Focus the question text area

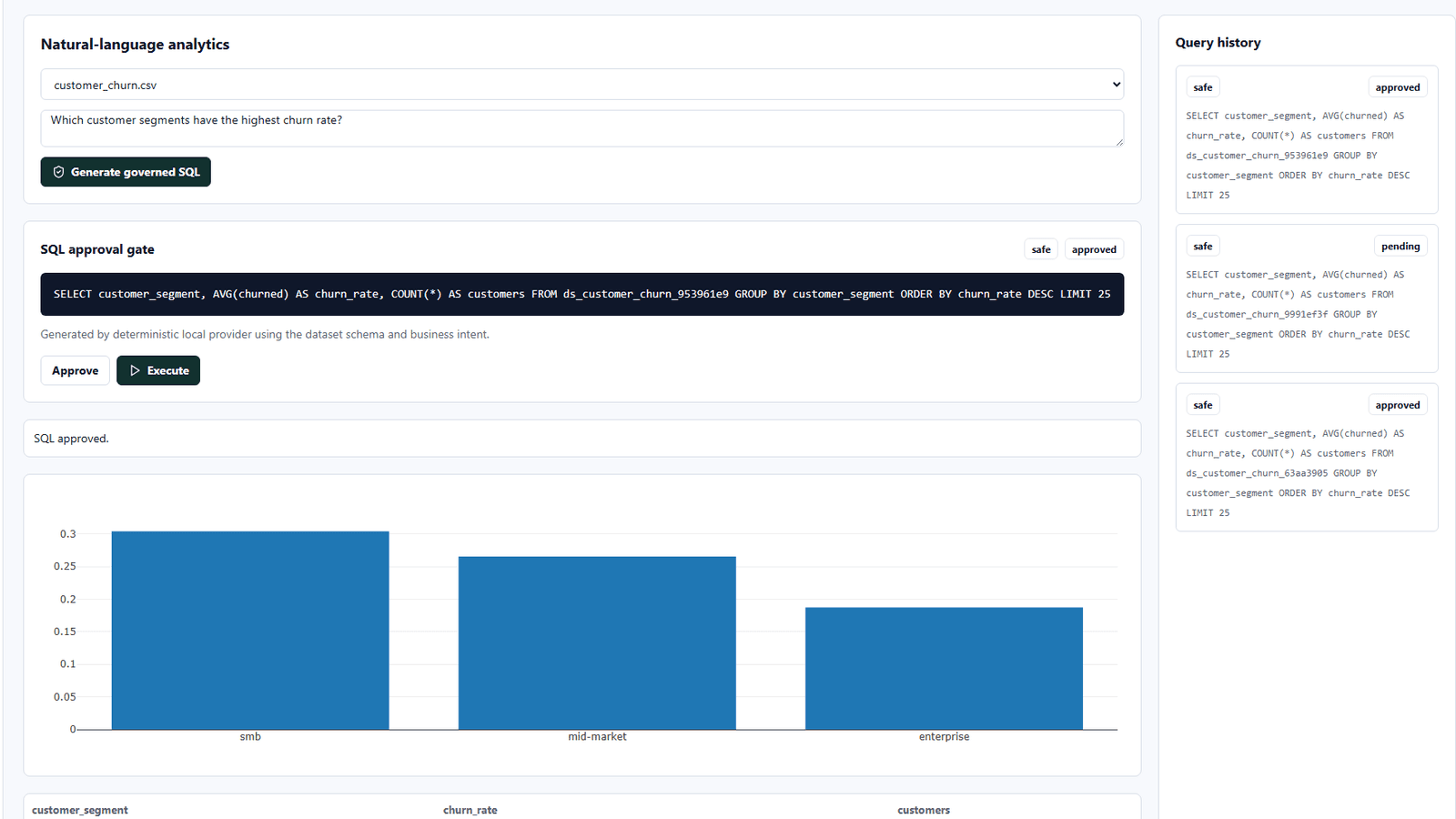[582, 128]
